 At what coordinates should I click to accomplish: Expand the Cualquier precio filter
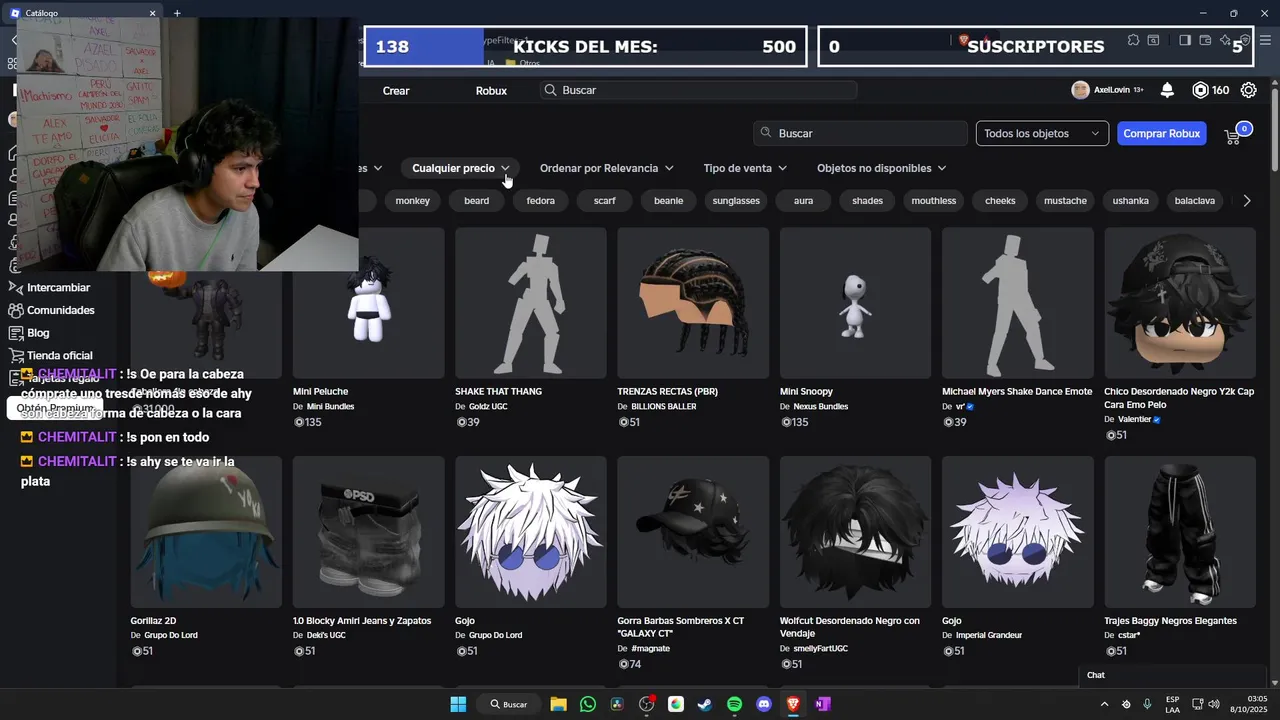click(x=461, y=168)
